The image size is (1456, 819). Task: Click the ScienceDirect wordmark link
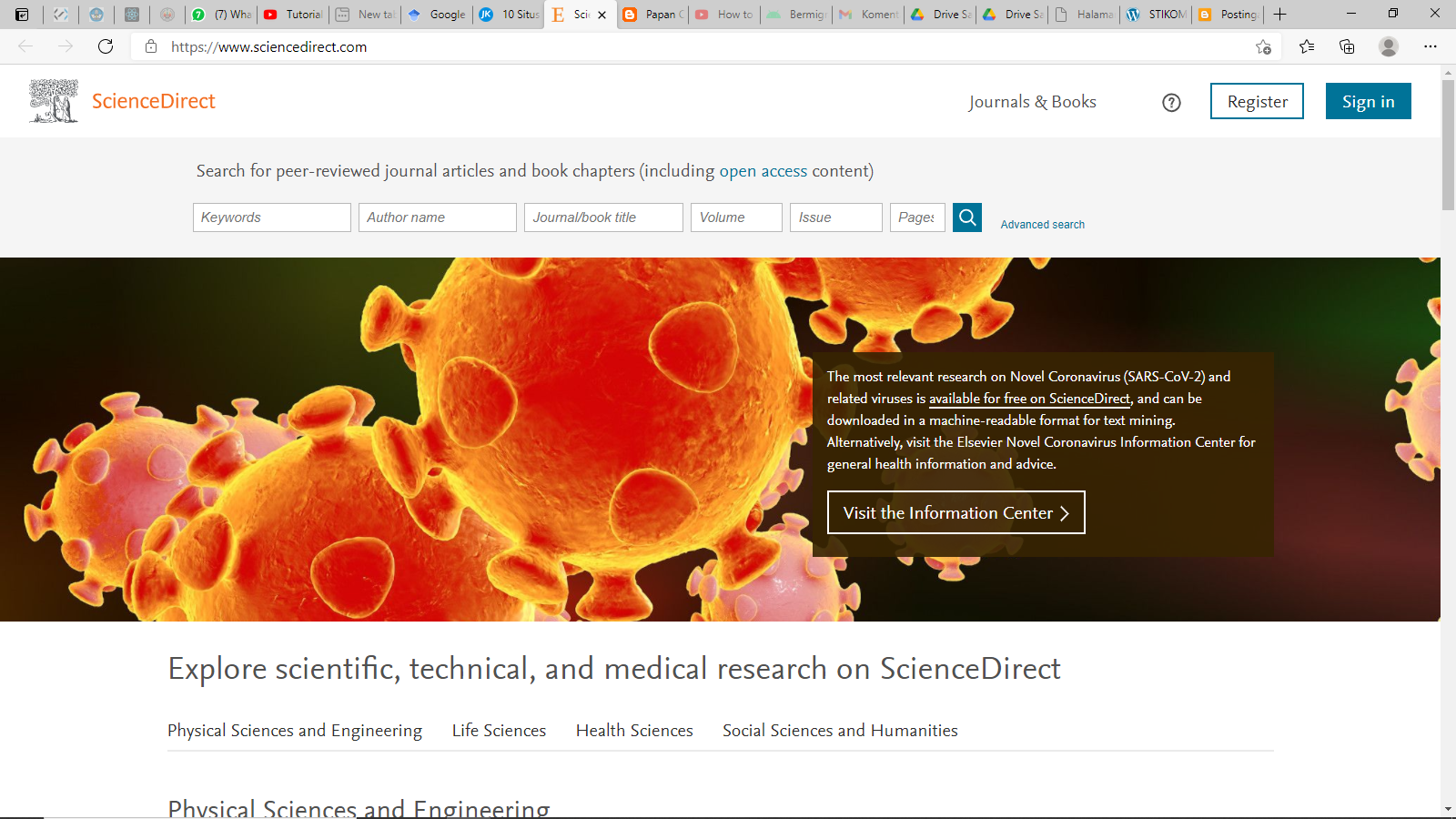tap(153, 101)
